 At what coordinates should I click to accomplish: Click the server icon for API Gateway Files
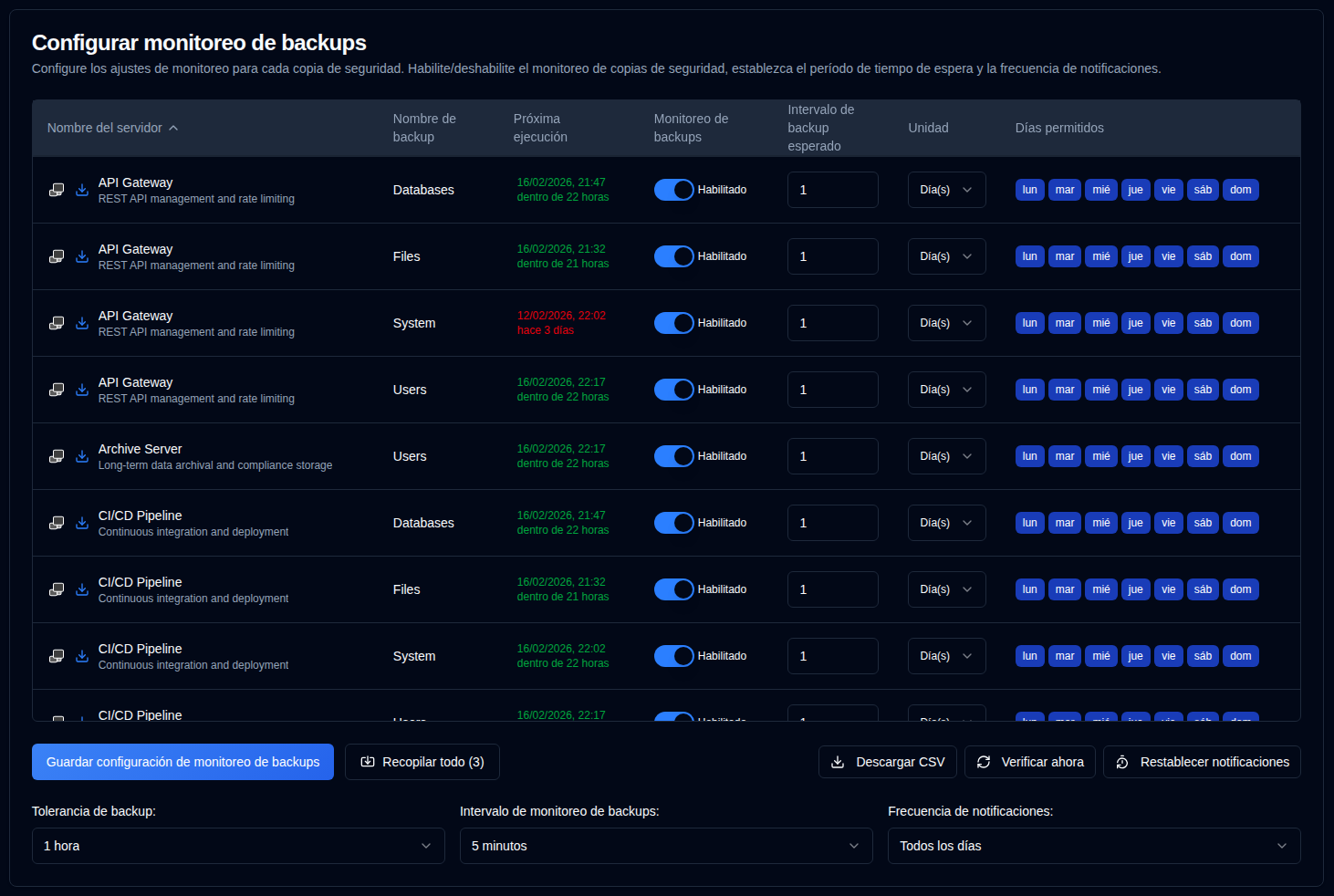point(57,256)
